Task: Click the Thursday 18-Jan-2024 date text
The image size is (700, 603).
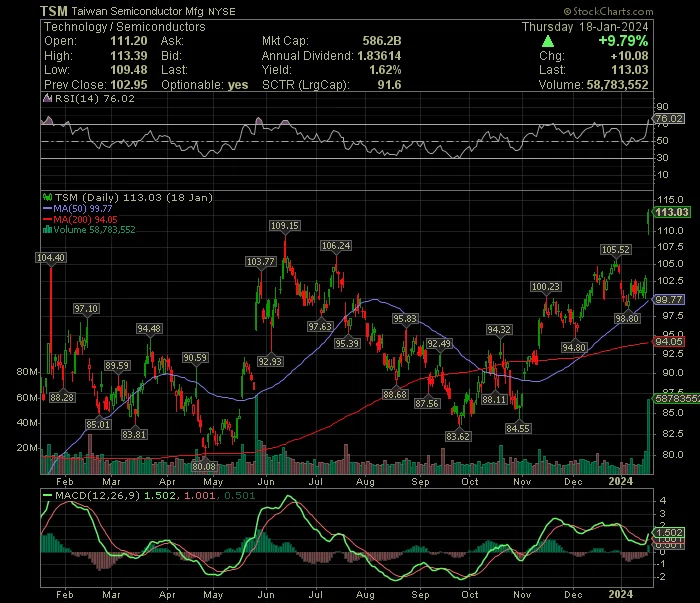Action: click(x=585, y=27)
